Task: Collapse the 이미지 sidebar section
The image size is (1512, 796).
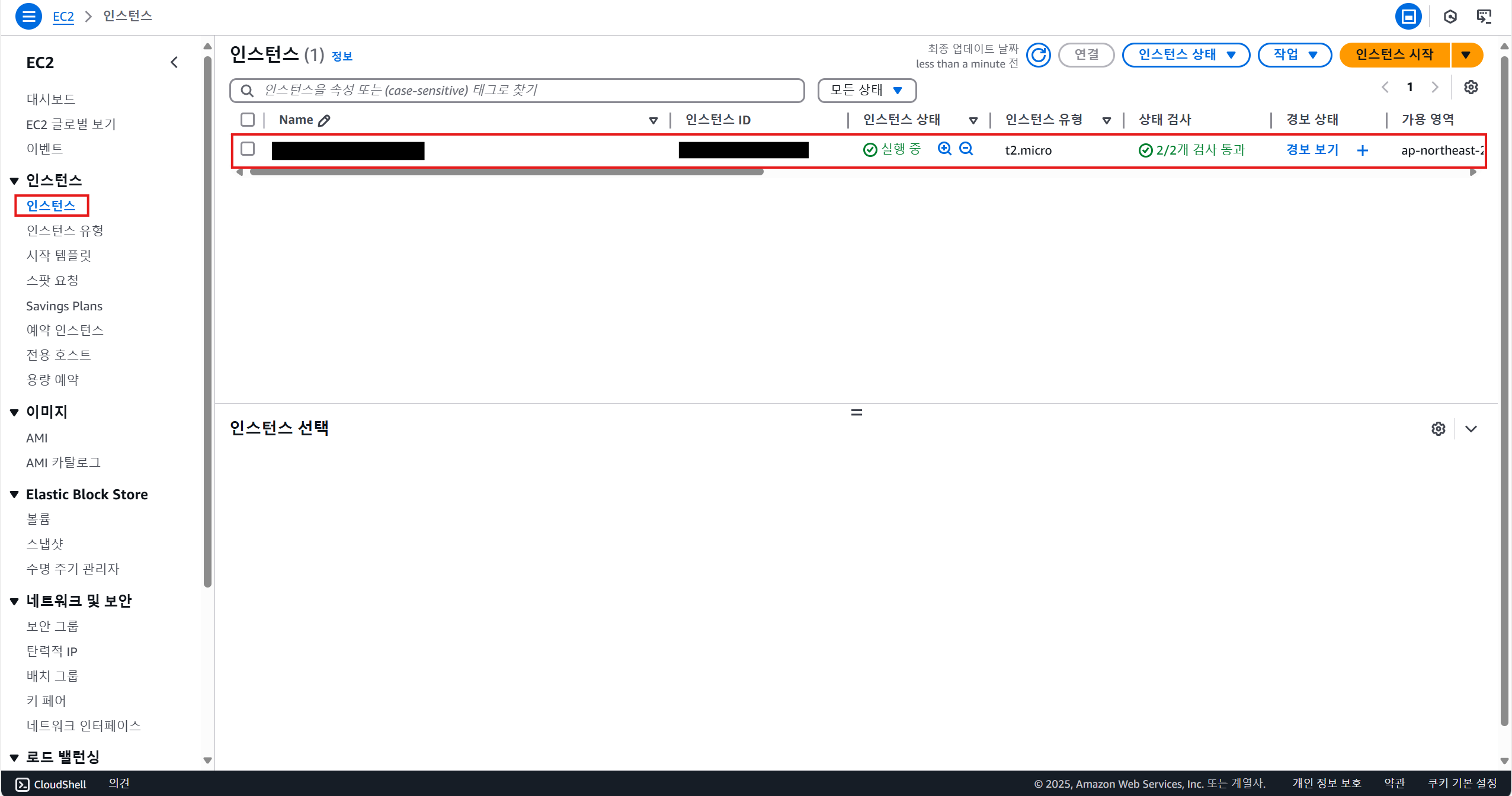Action: [x=15, y=412]
